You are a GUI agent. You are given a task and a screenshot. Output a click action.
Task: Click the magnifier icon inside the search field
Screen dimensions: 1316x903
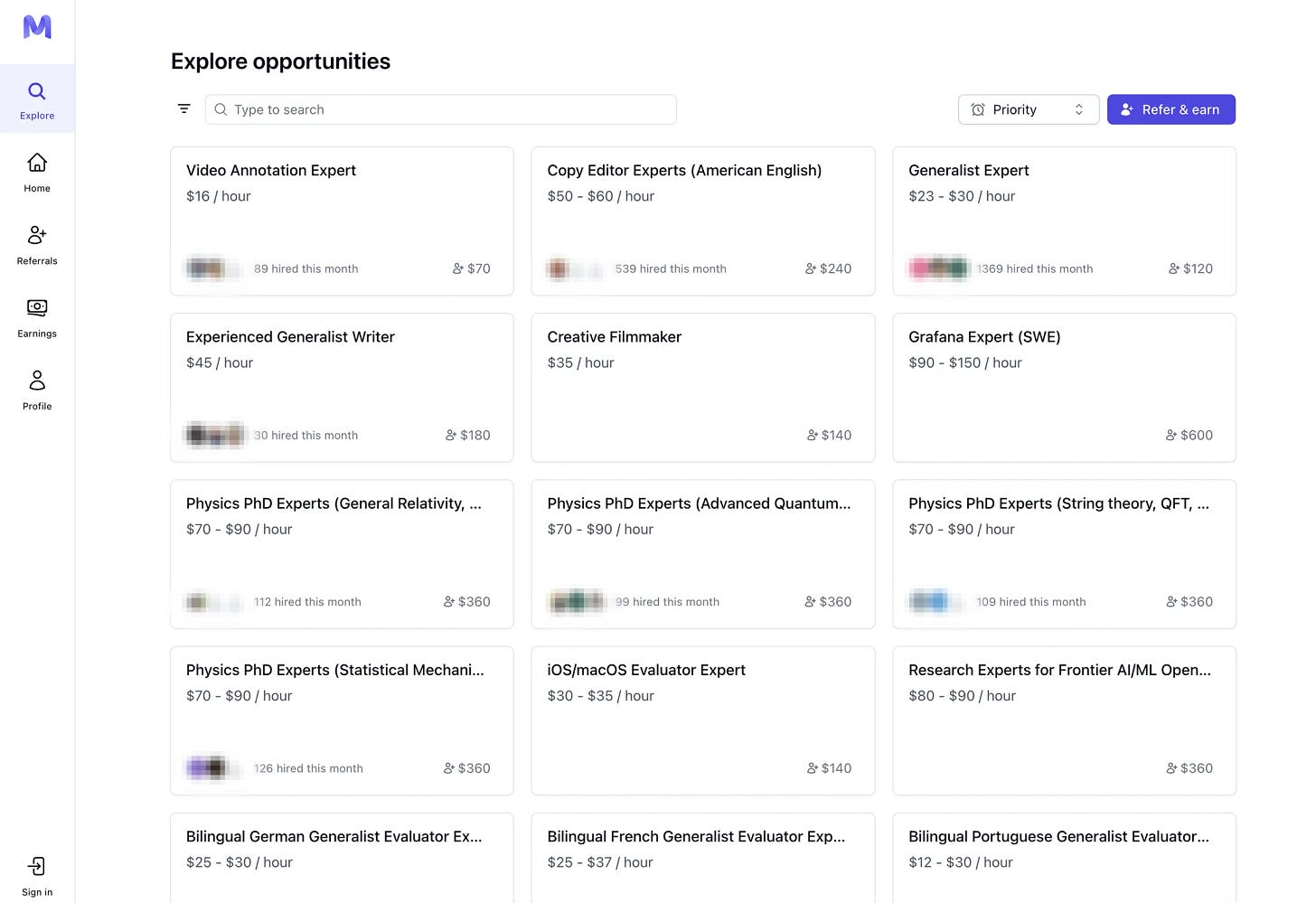point(221,109)
